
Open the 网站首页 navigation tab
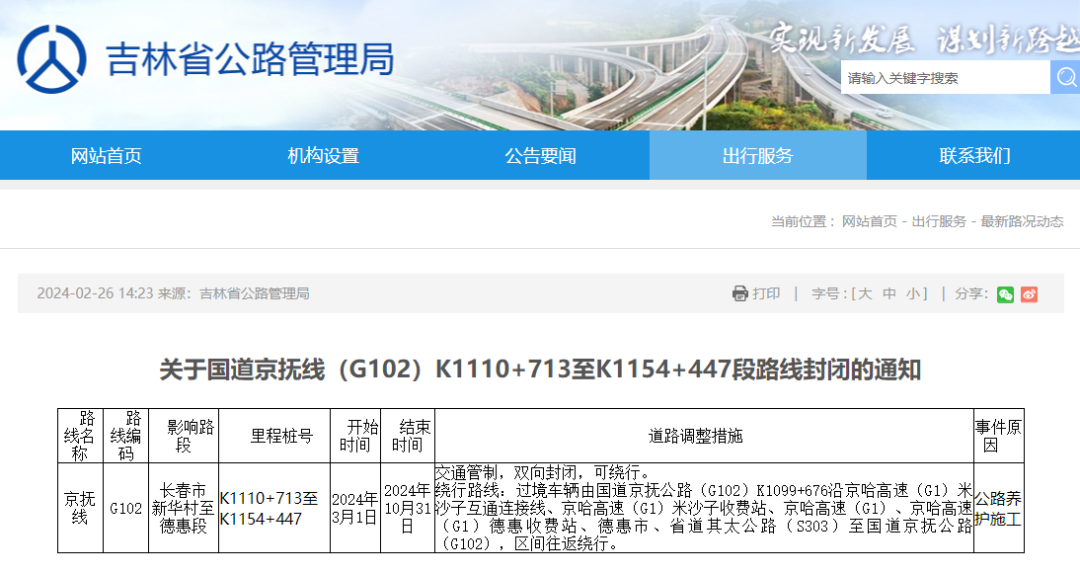click(106, 156)
